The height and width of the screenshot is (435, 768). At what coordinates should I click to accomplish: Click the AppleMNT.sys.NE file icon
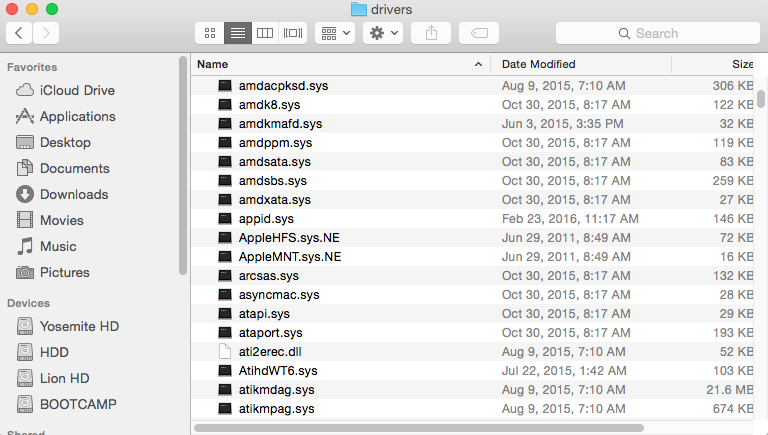[225, 257]
